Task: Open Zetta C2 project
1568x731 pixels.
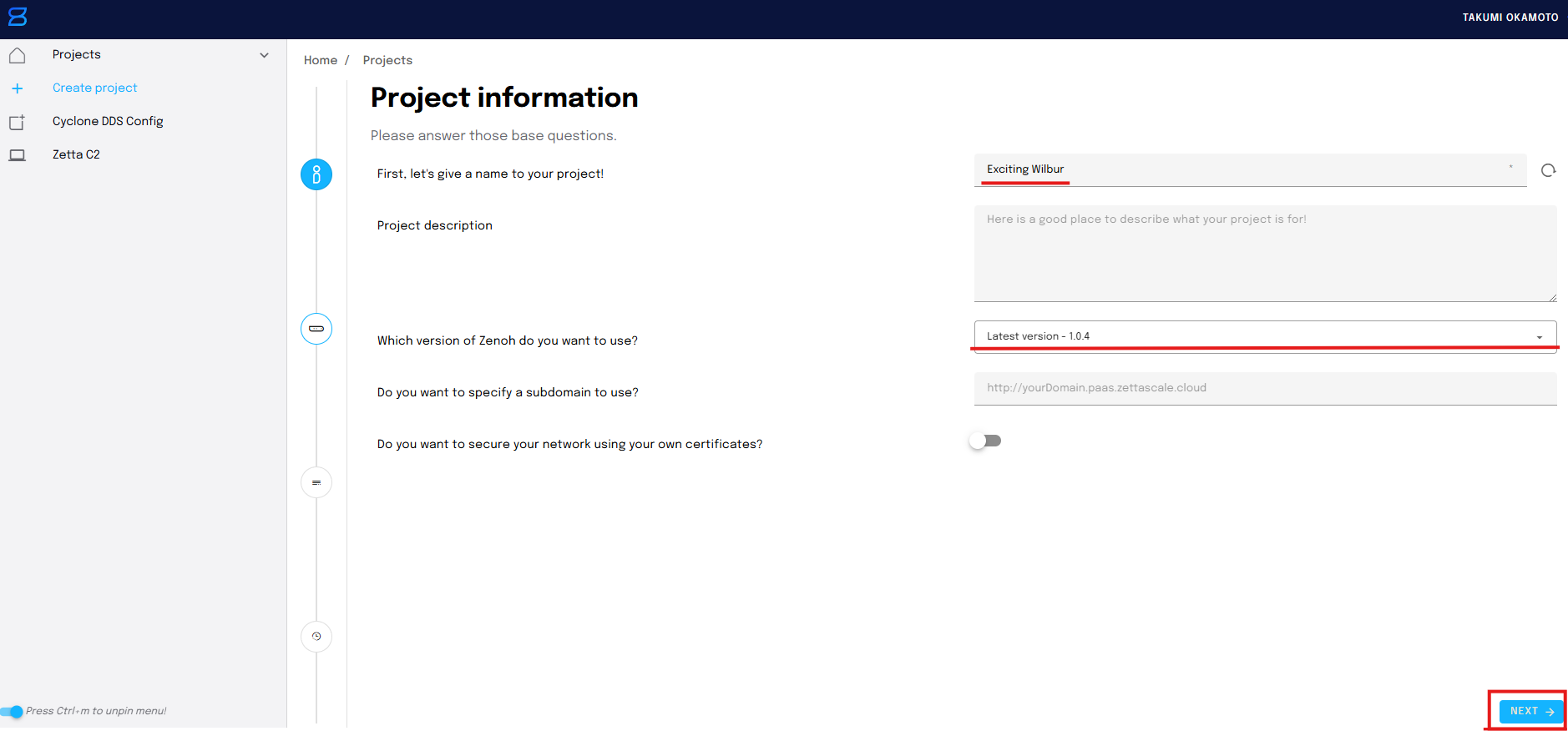Action: [x=76, y=154]
